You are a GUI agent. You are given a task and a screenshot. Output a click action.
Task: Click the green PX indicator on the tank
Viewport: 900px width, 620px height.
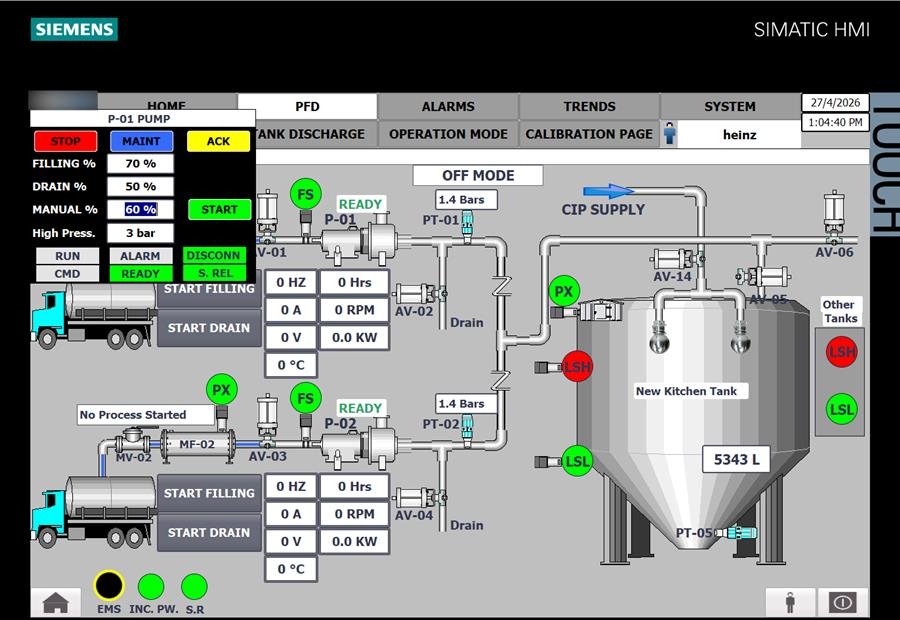564,292
